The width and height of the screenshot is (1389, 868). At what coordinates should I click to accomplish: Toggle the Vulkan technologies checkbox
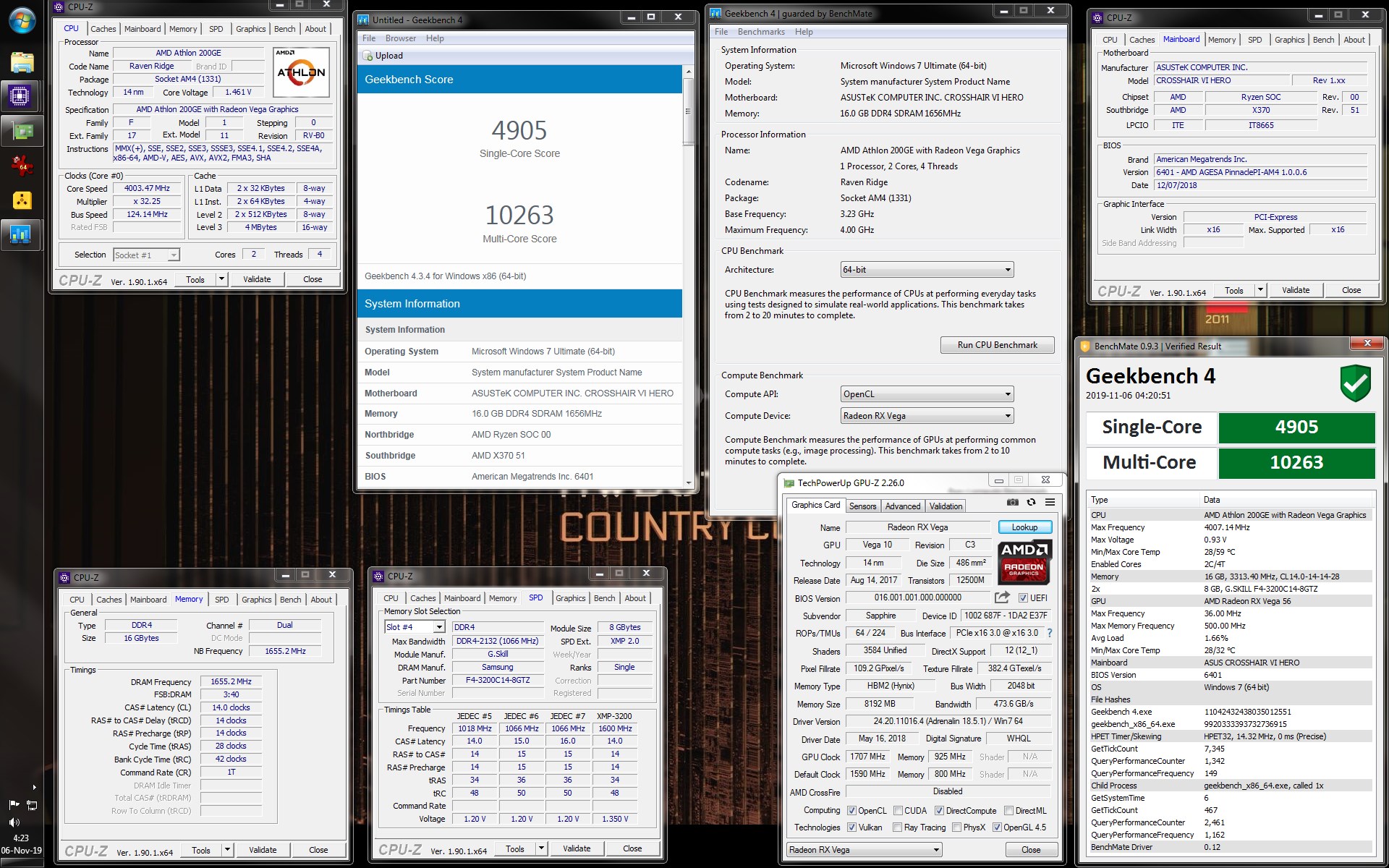tap(851, 827)
